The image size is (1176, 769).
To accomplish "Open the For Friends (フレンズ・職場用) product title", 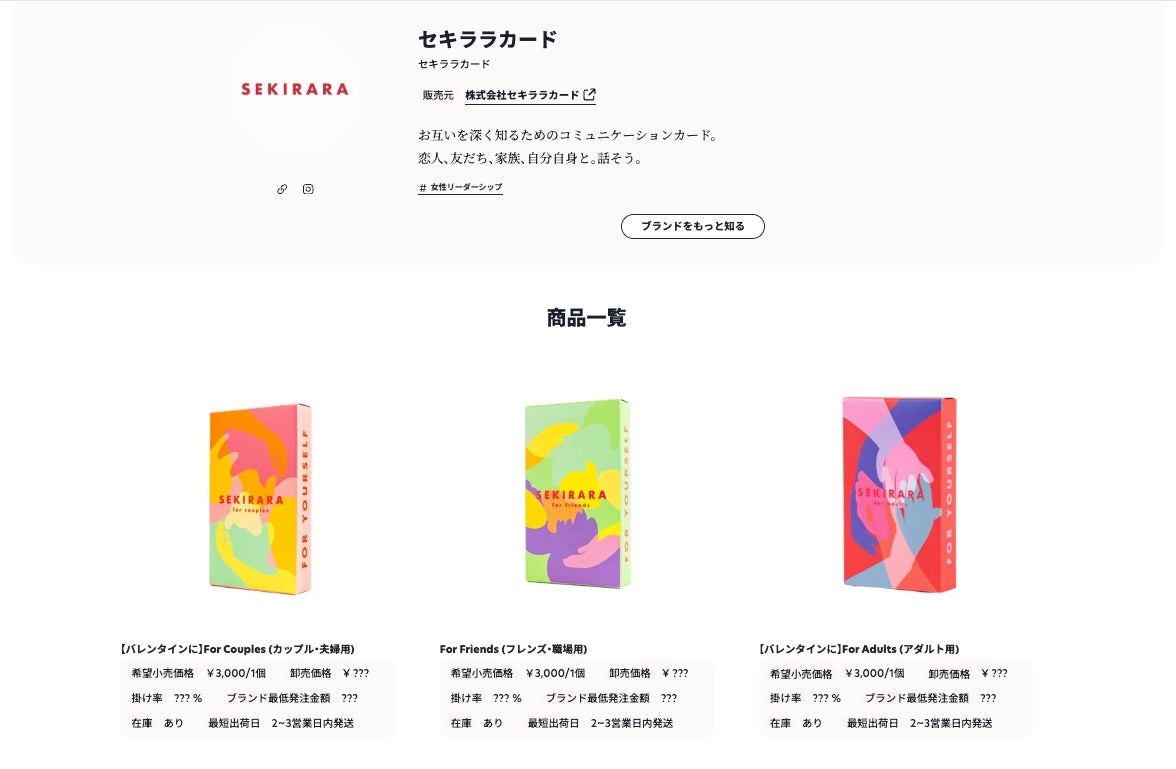I will point(514,649).
